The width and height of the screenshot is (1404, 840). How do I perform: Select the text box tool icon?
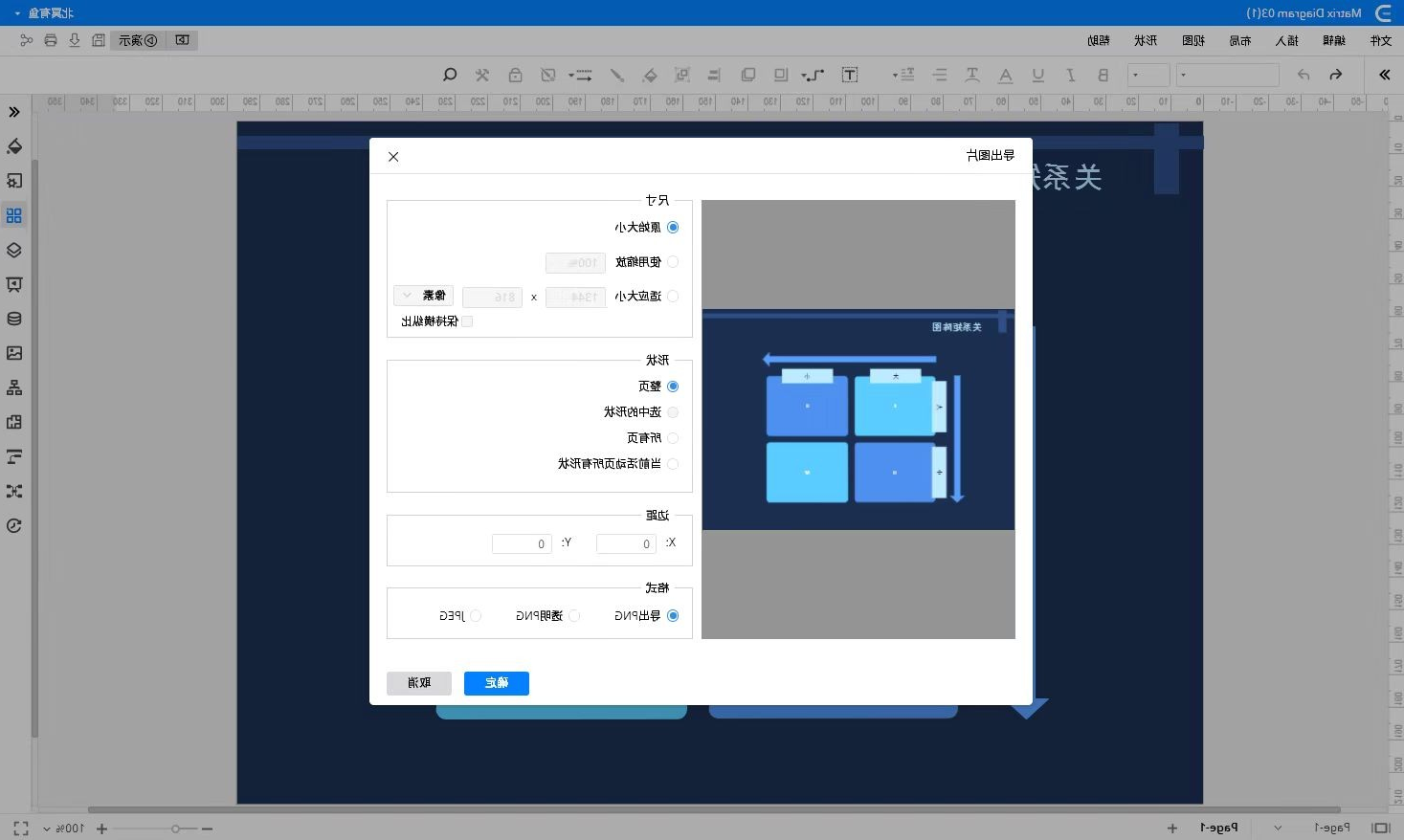coord(849,75)
